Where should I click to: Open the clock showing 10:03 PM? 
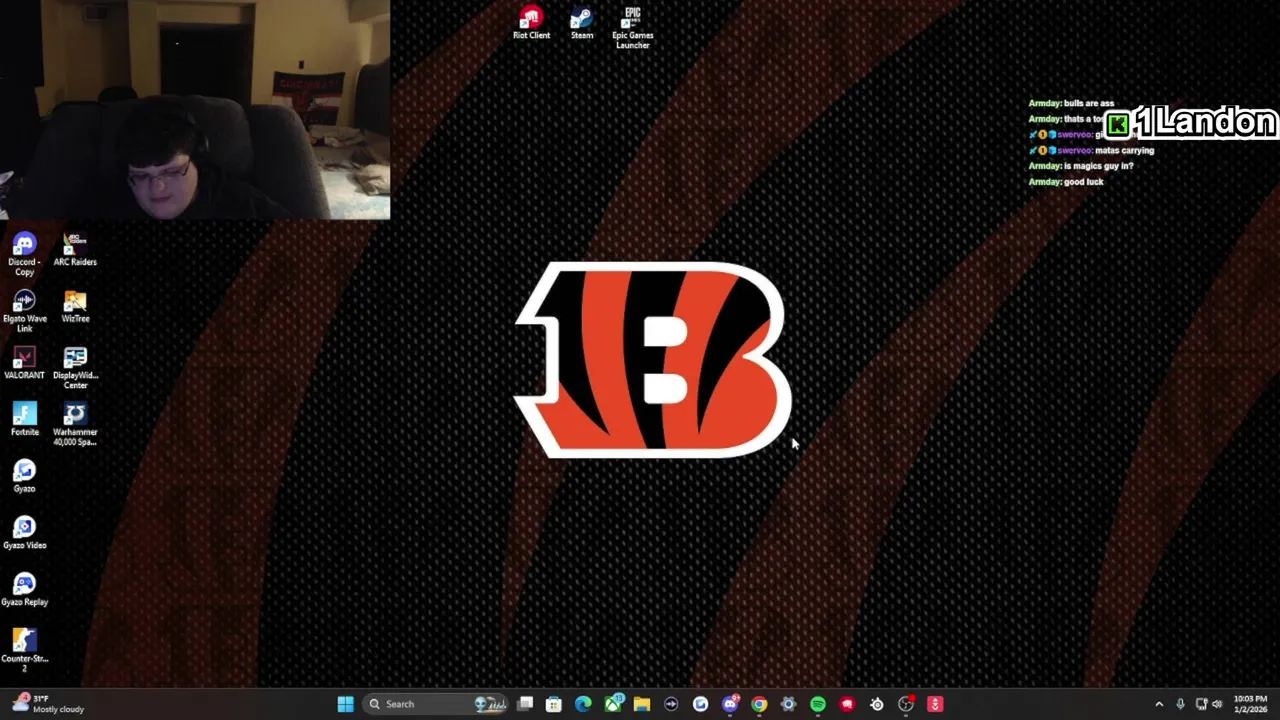click(x=1250, y=704)
